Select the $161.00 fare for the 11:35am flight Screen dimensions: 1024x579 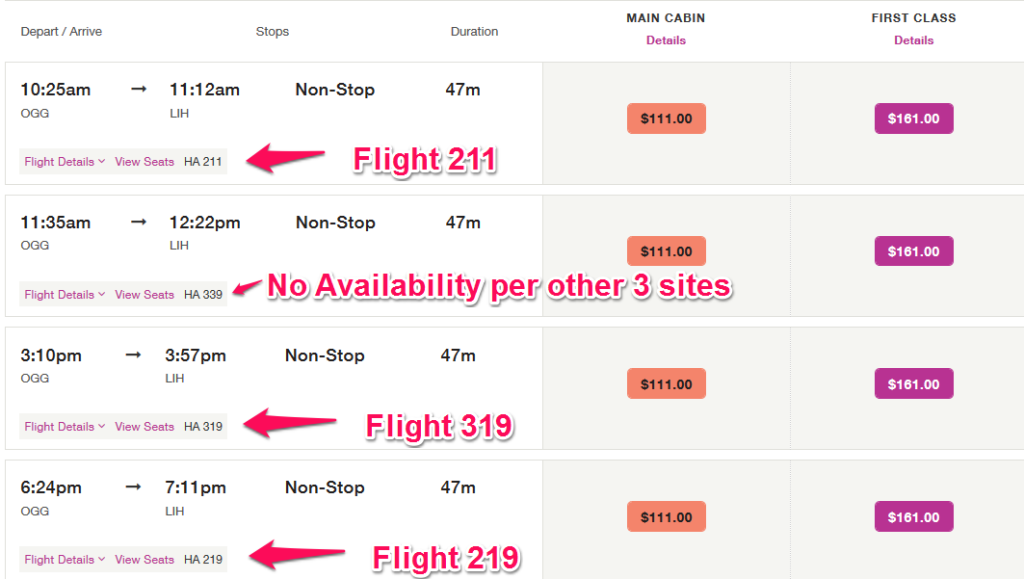[913, 250]
